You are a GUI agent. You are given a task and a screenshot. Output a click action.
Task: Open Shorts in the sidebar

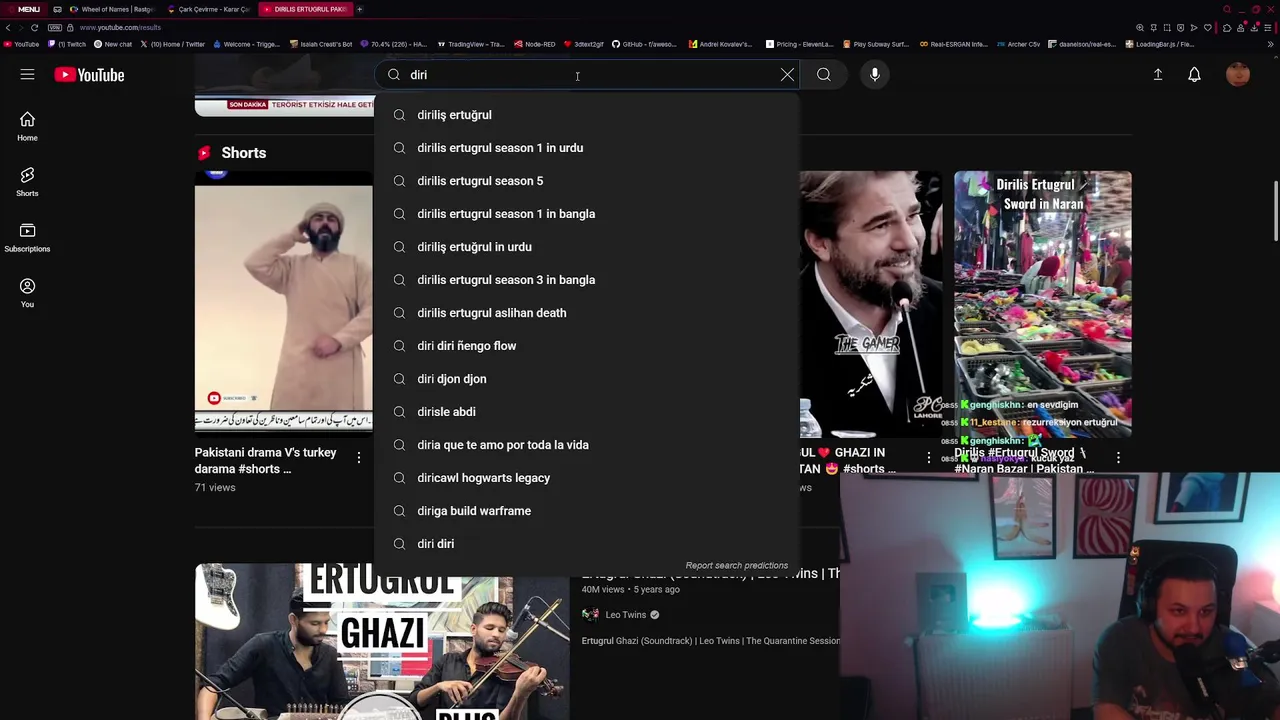[27, 182]
